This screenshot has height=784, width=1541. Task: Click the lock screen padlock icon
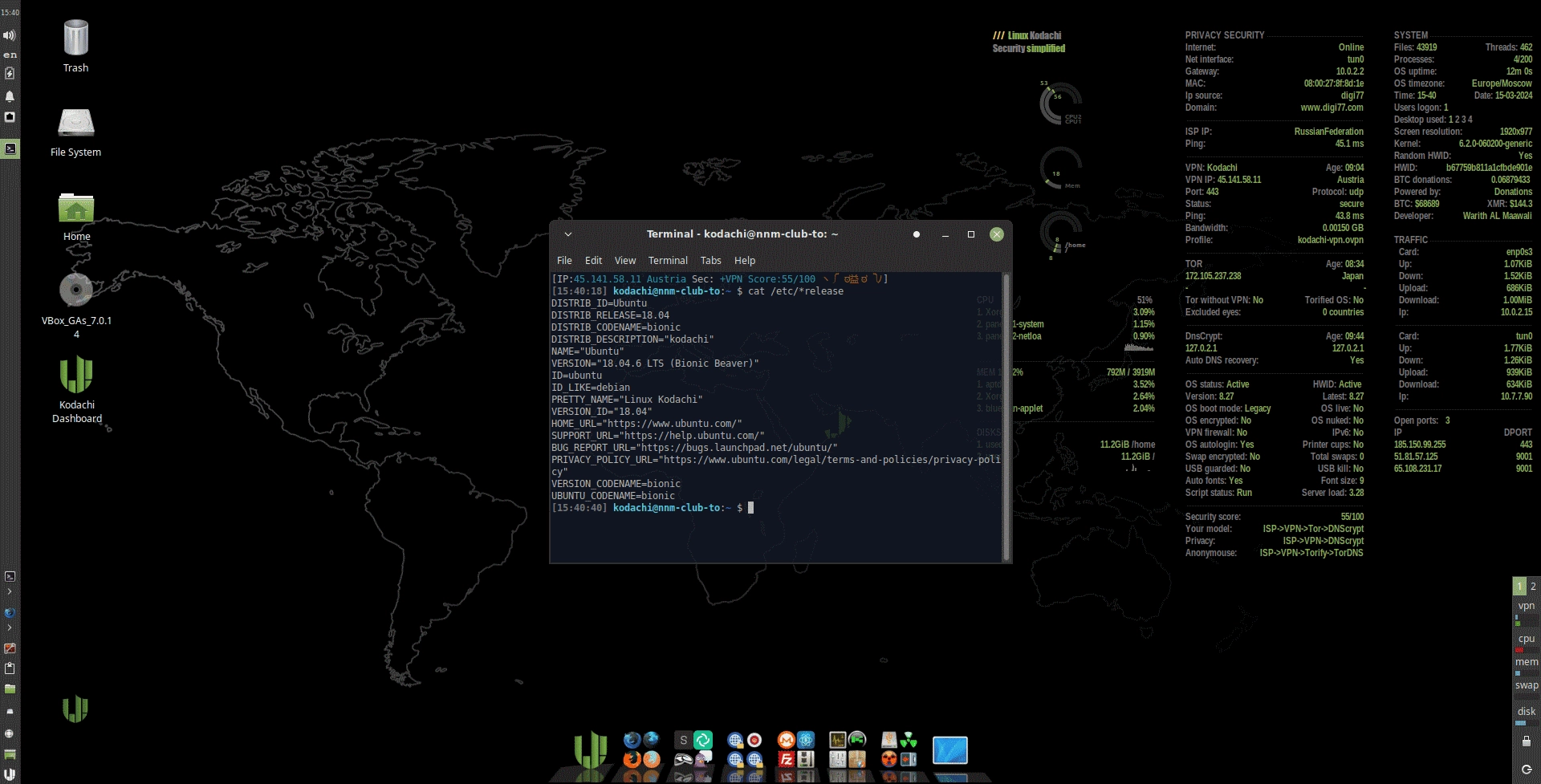(x=1527, y=741)
